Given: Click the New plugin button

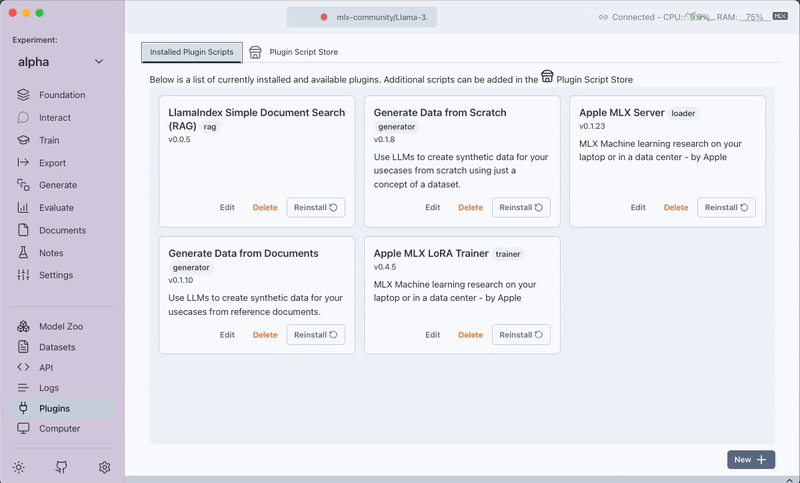Looking at the screenshot, I should [x=750, y=459].
